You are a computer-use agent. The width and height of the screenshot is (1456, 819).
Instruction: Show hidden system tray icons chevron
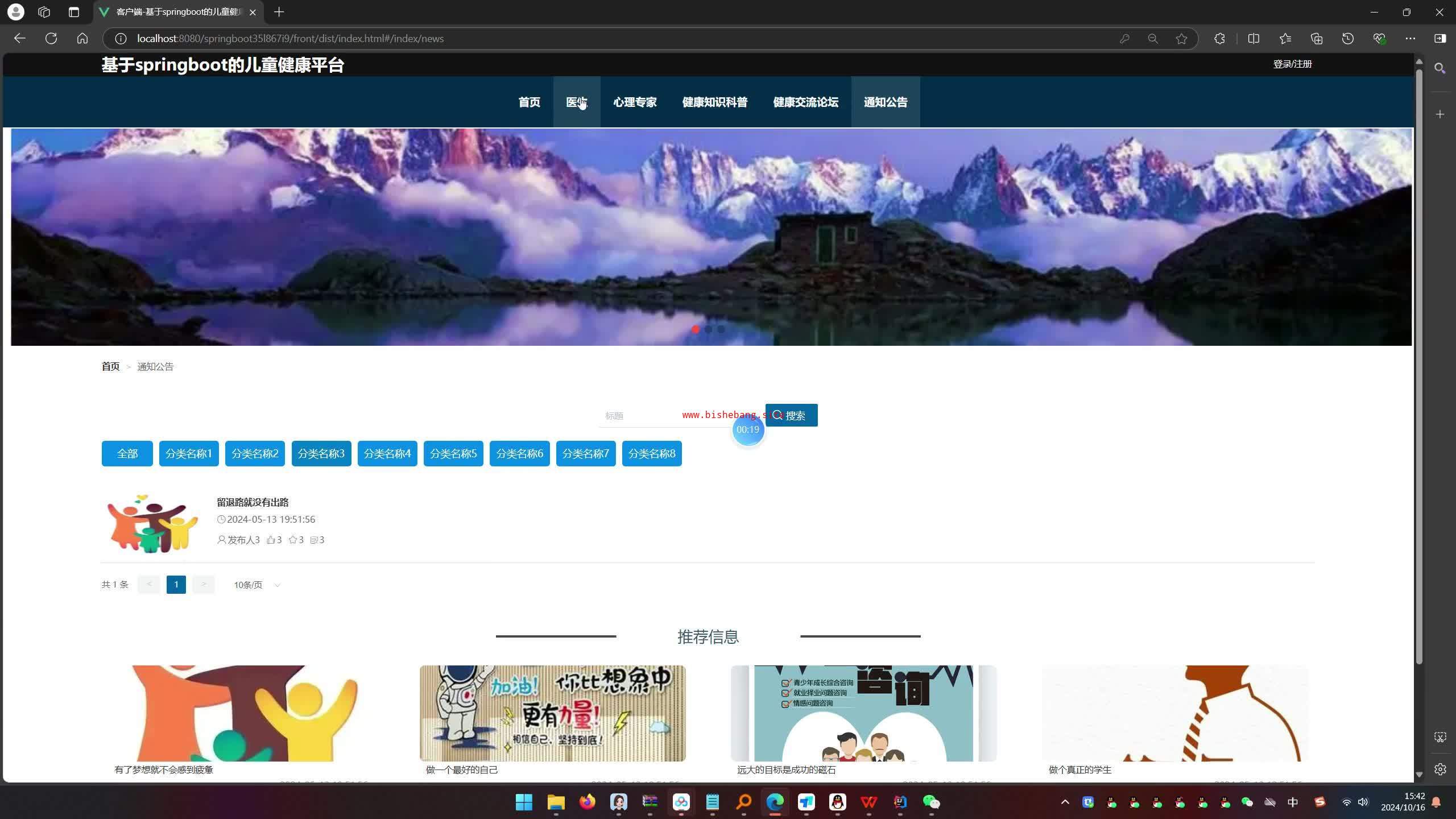point(1065,802)
